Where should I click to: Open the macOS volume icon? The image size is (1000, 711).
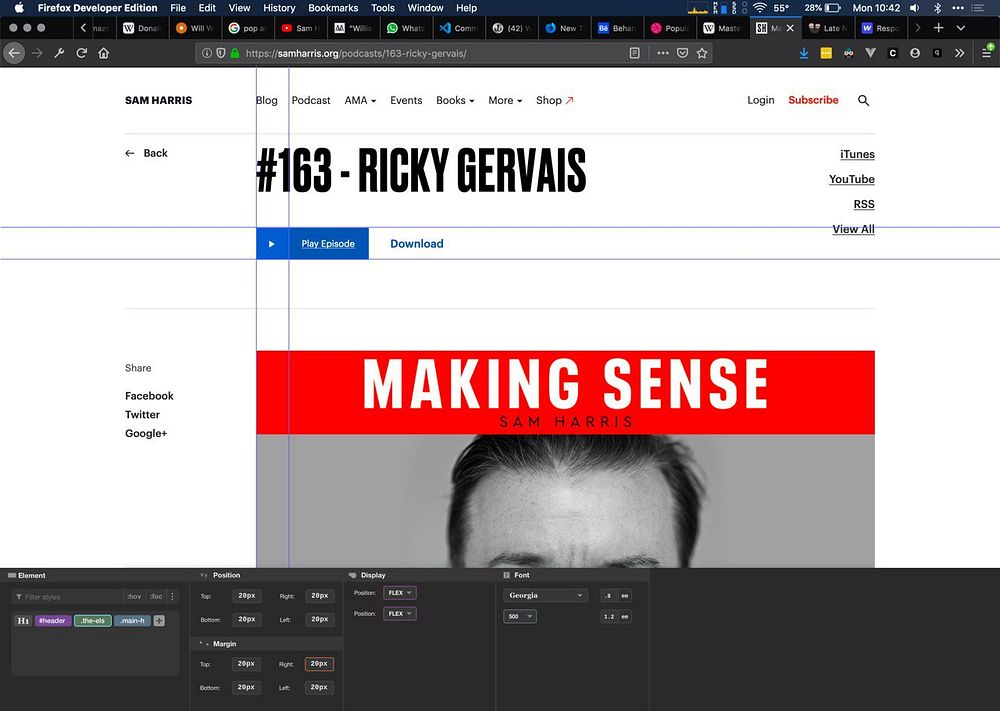pyautogui.click(x=915, y=8)
